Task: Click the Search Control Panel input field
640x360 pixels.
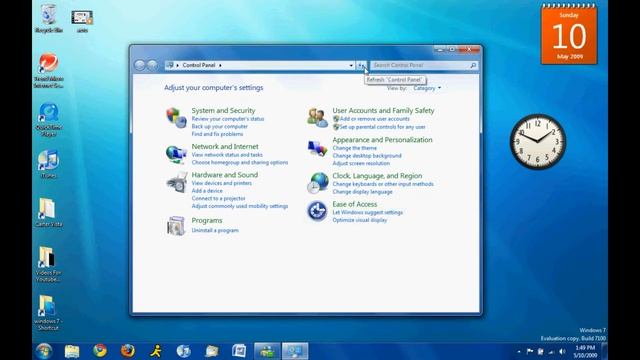Action: tap(420, 65)
